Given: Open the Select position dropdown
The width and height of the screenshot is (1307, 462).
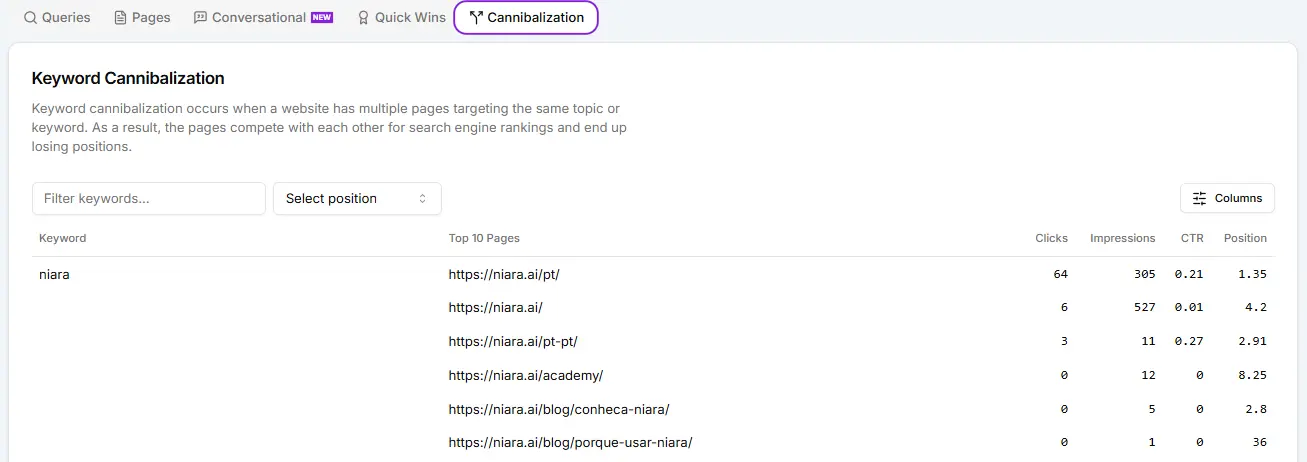Looking at the screenshot, I should [357, 198].
